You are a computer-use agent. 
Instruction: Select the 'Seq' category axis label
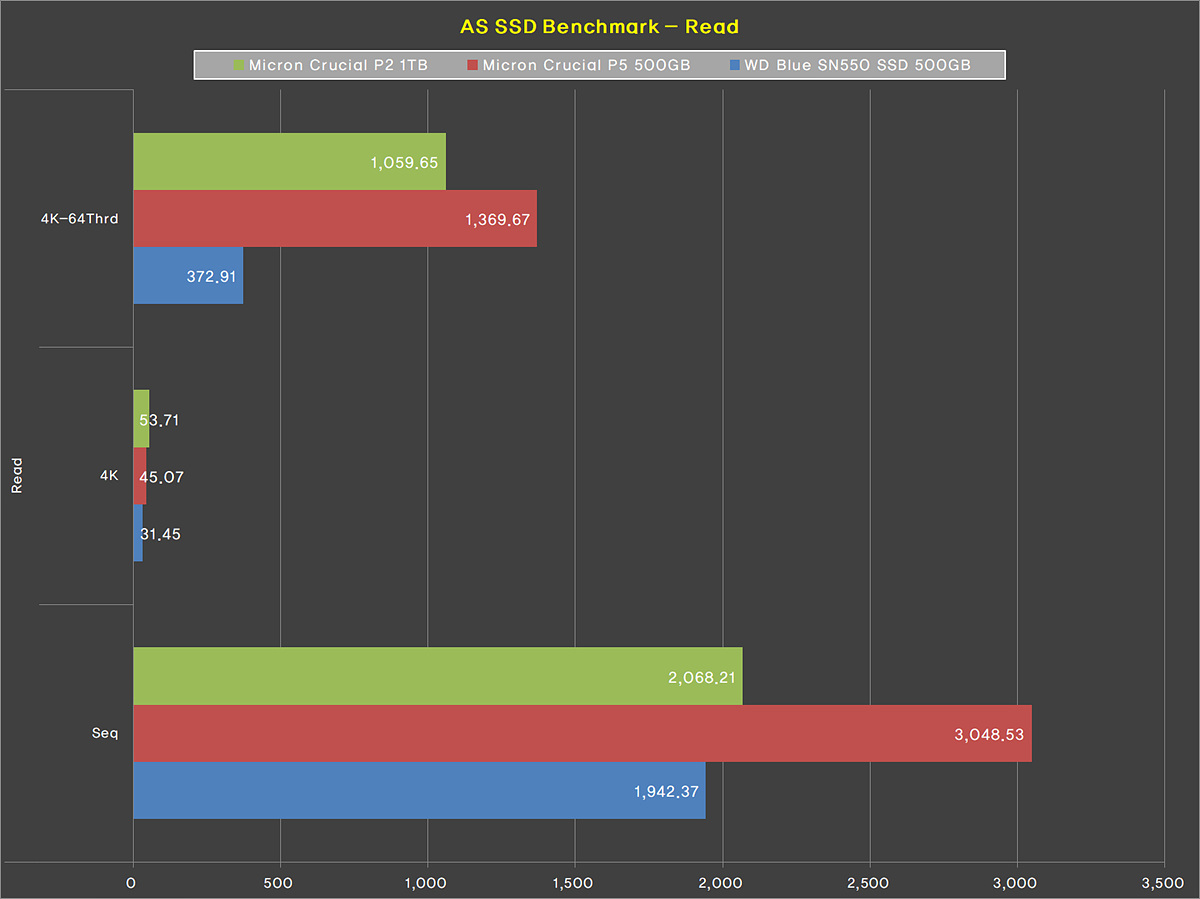click(x=105, y=733)
